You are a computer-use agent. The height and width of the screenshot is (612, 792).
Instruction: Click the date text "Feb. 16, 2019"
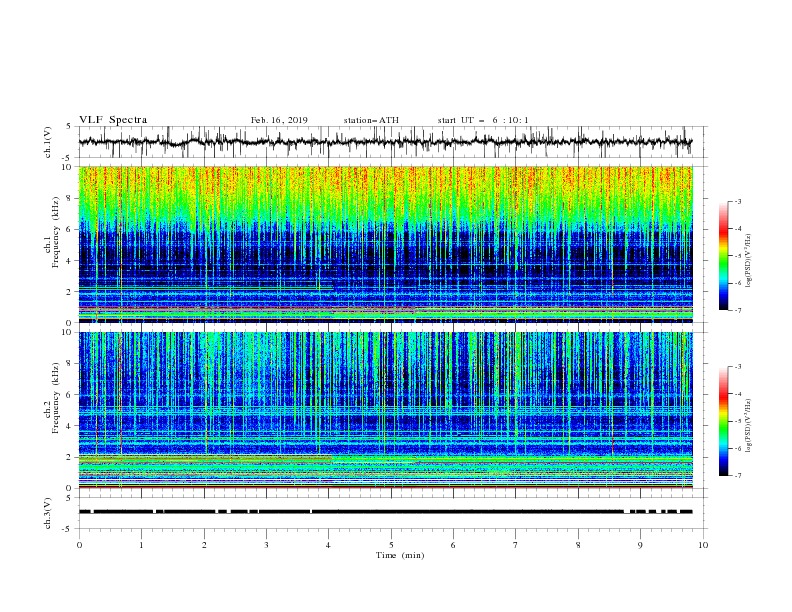[x=279, y=120]
